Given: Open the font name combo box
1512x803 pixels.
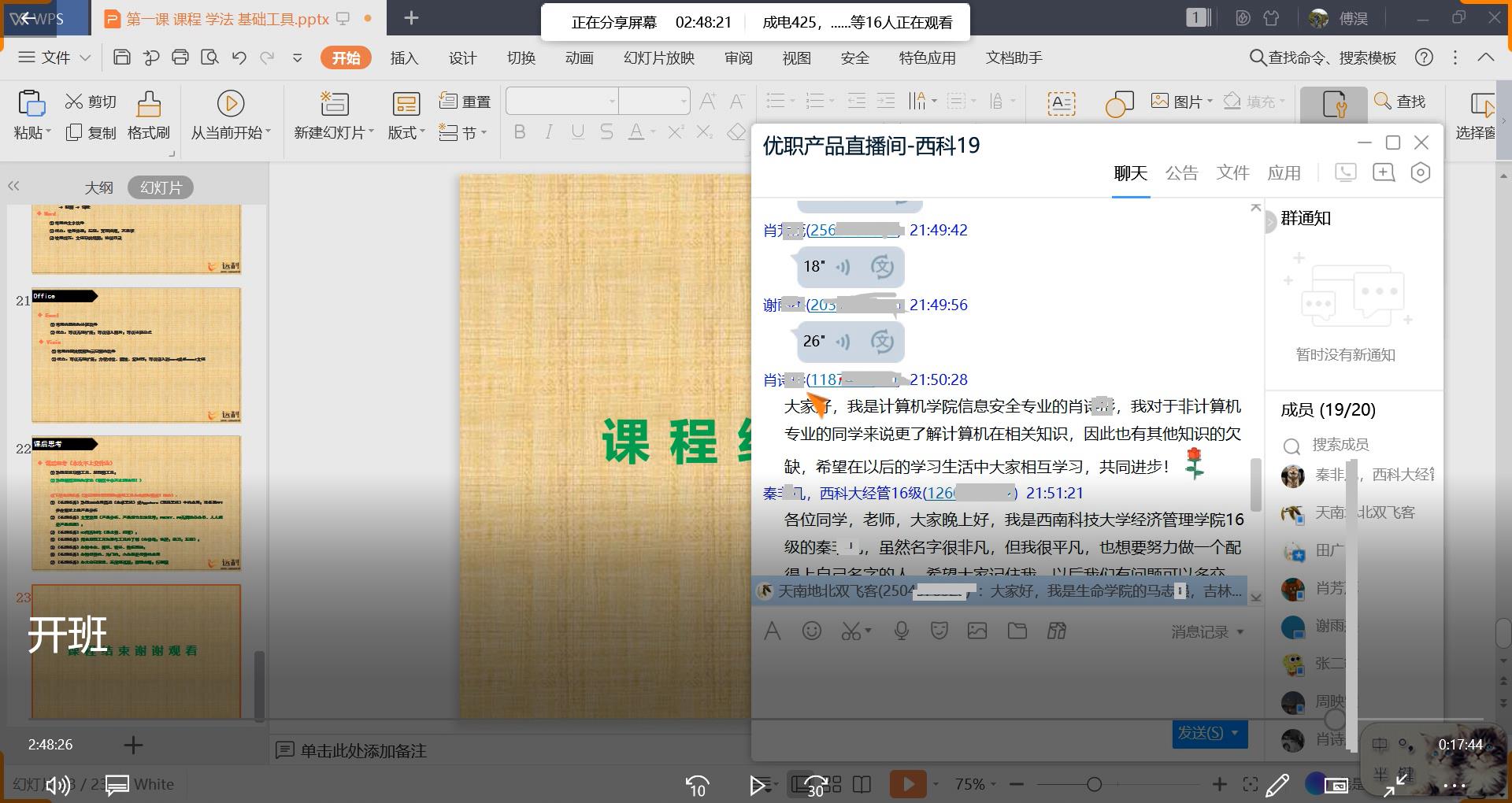Looking at the screenshot, I should click(x=561, y=101).
